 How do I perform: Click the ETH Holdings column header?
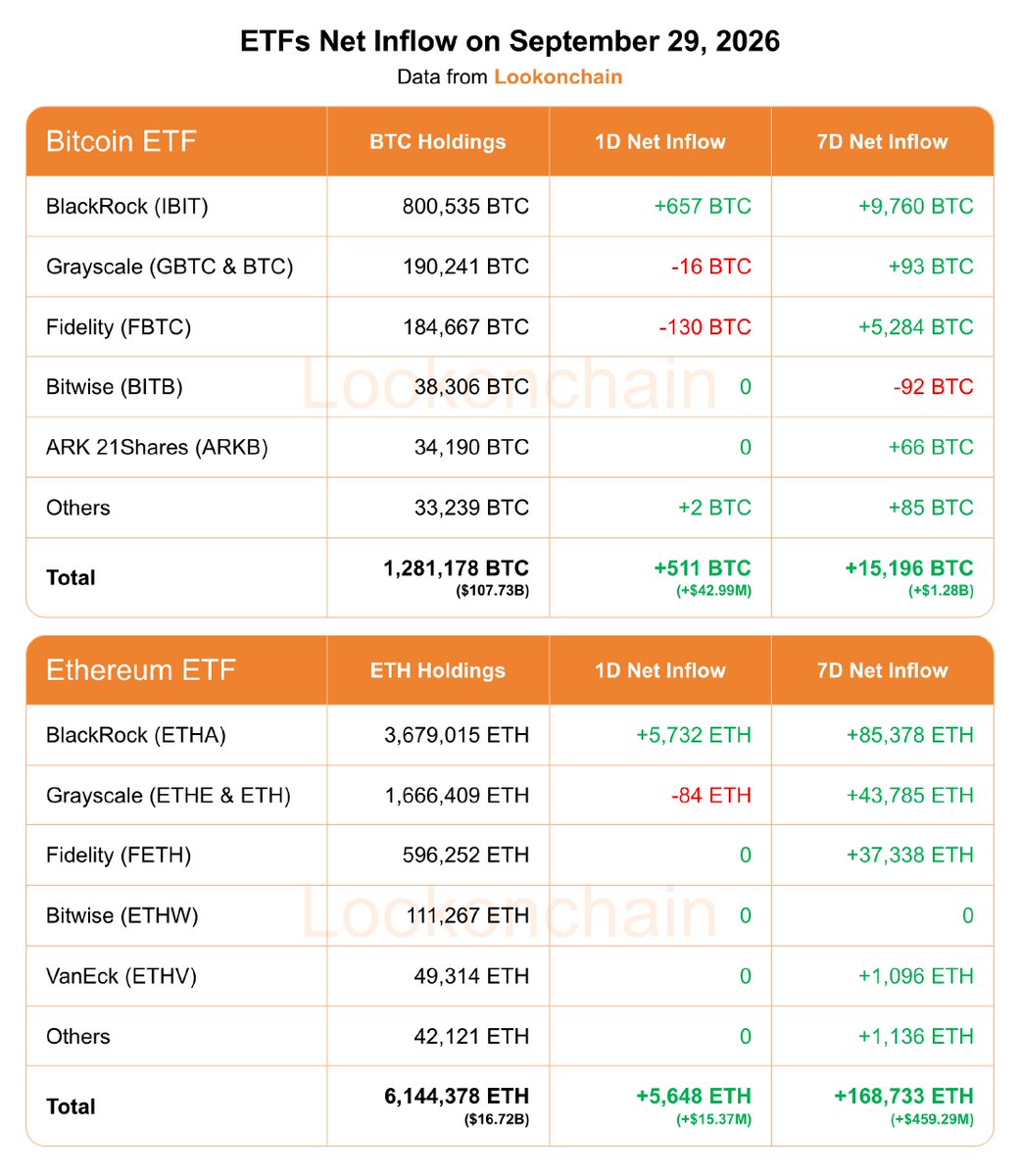pyautogui.click(x=437, y=670)
